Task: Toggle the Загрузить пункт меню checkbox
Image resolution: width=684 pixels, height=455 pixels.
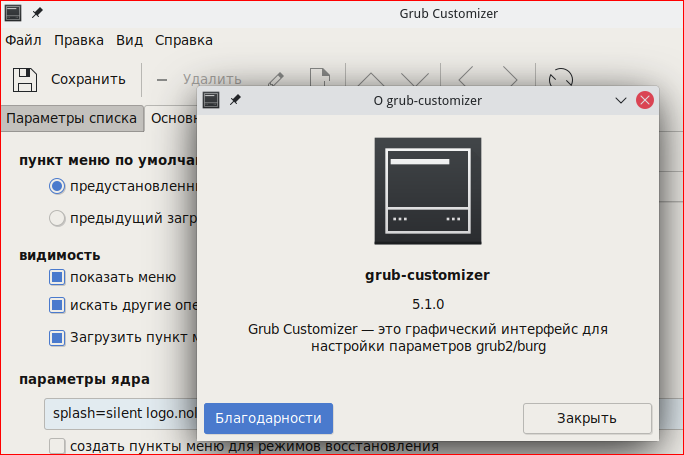Action: coord(57,338)
